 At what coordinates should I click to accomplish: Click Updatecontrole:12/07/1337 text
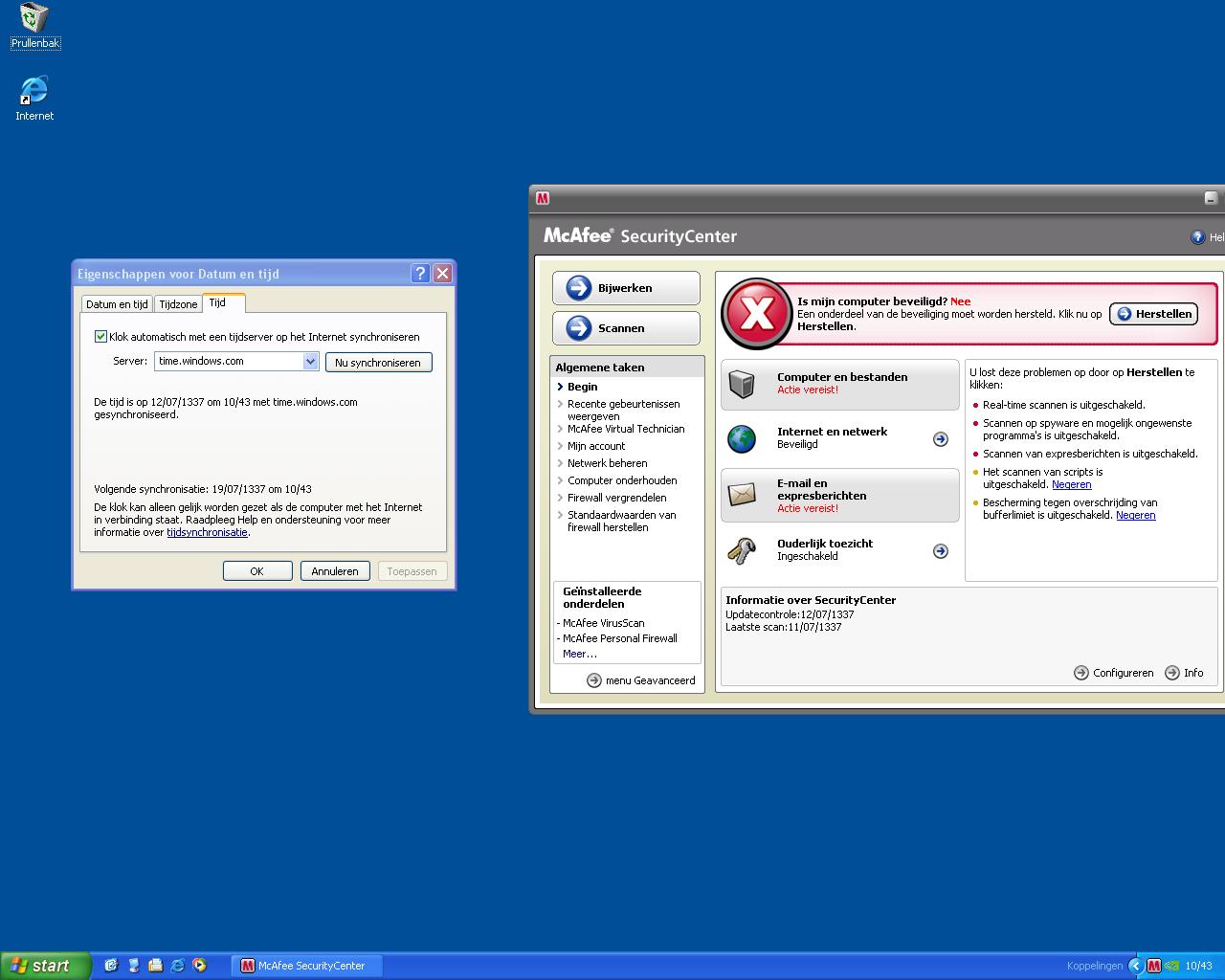[x=790, y=614]
